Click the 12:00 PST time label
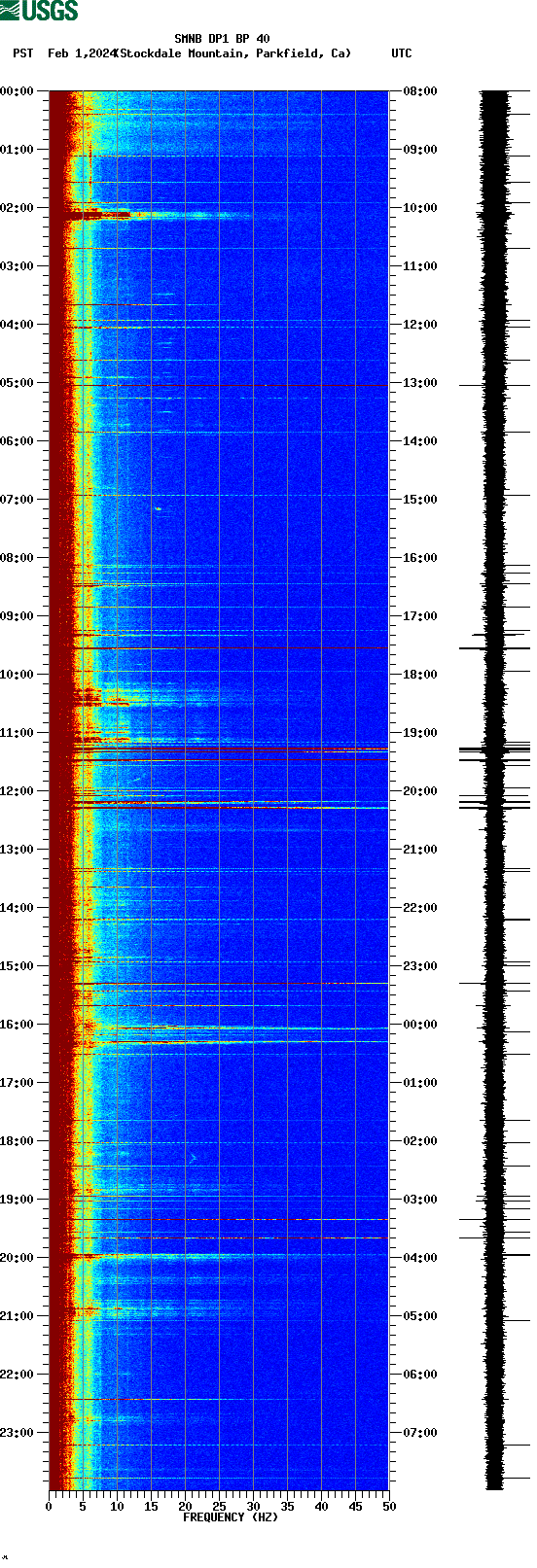The height and width of the screenshot is (1568, 537). 18,791
